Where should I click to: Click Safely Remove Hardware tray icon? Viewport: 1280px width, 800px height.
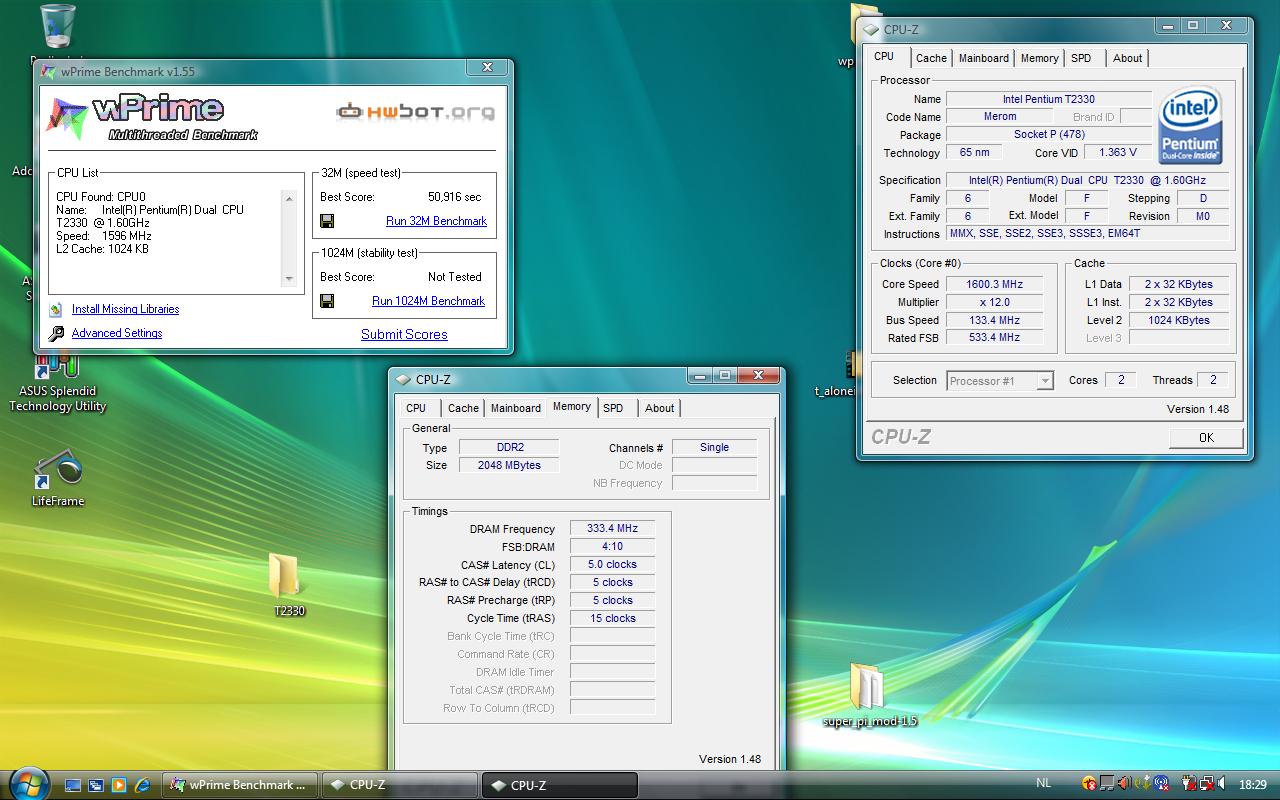click(1142, 783)
